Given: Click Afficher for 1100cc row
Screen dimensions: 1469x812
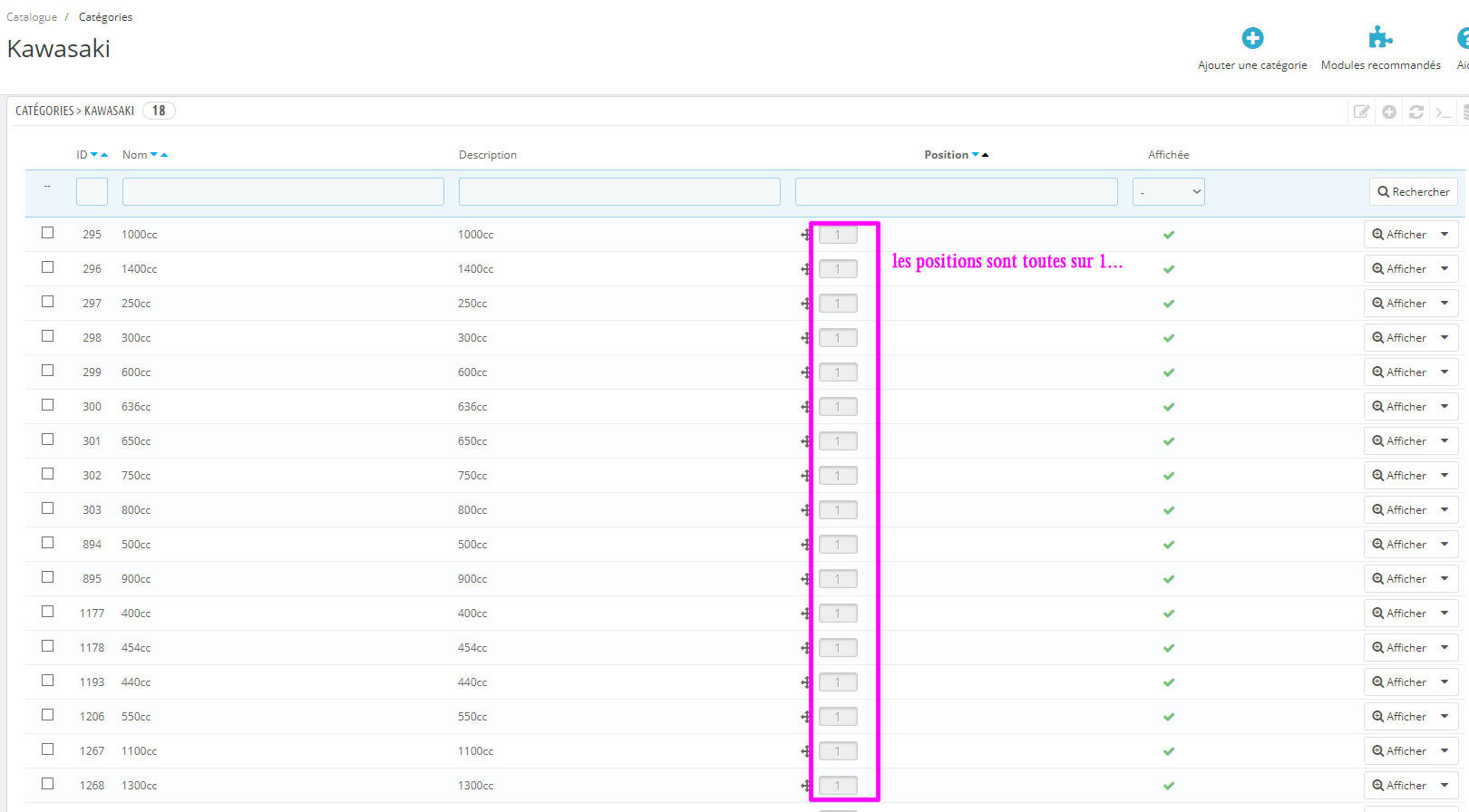Looking at the screenshot, I should 1399,751.
